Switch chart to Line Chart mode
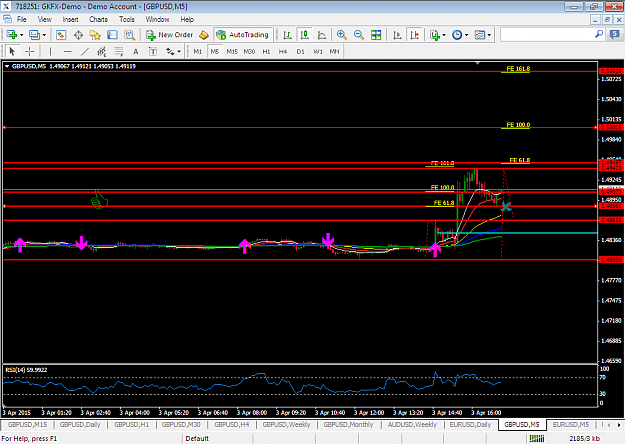 point(322,35)
